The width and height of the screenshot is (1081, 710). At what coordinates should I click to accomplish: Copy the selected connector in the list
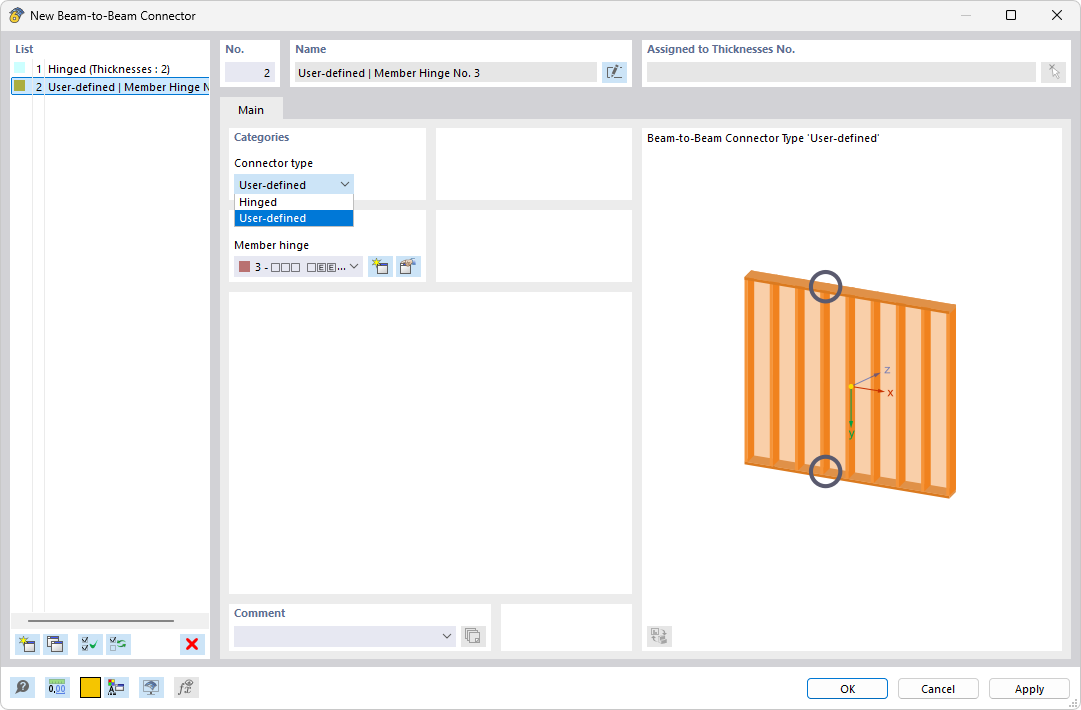tap(55, 644)
